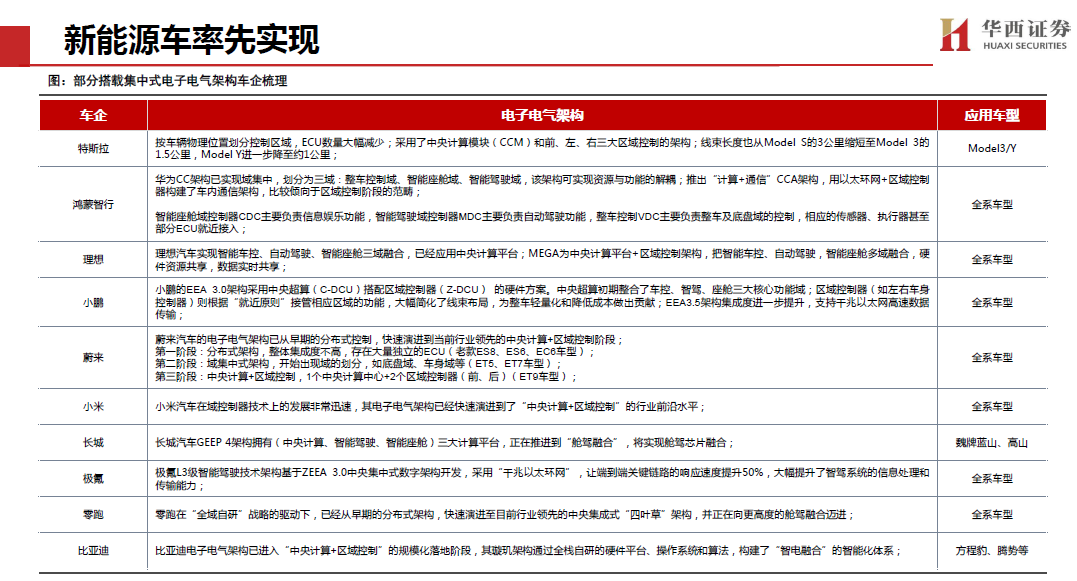Select the 特斯拉 row label
Image resolution: width=1077 pixels, height=581 pixels.
(x=93, y=148)
